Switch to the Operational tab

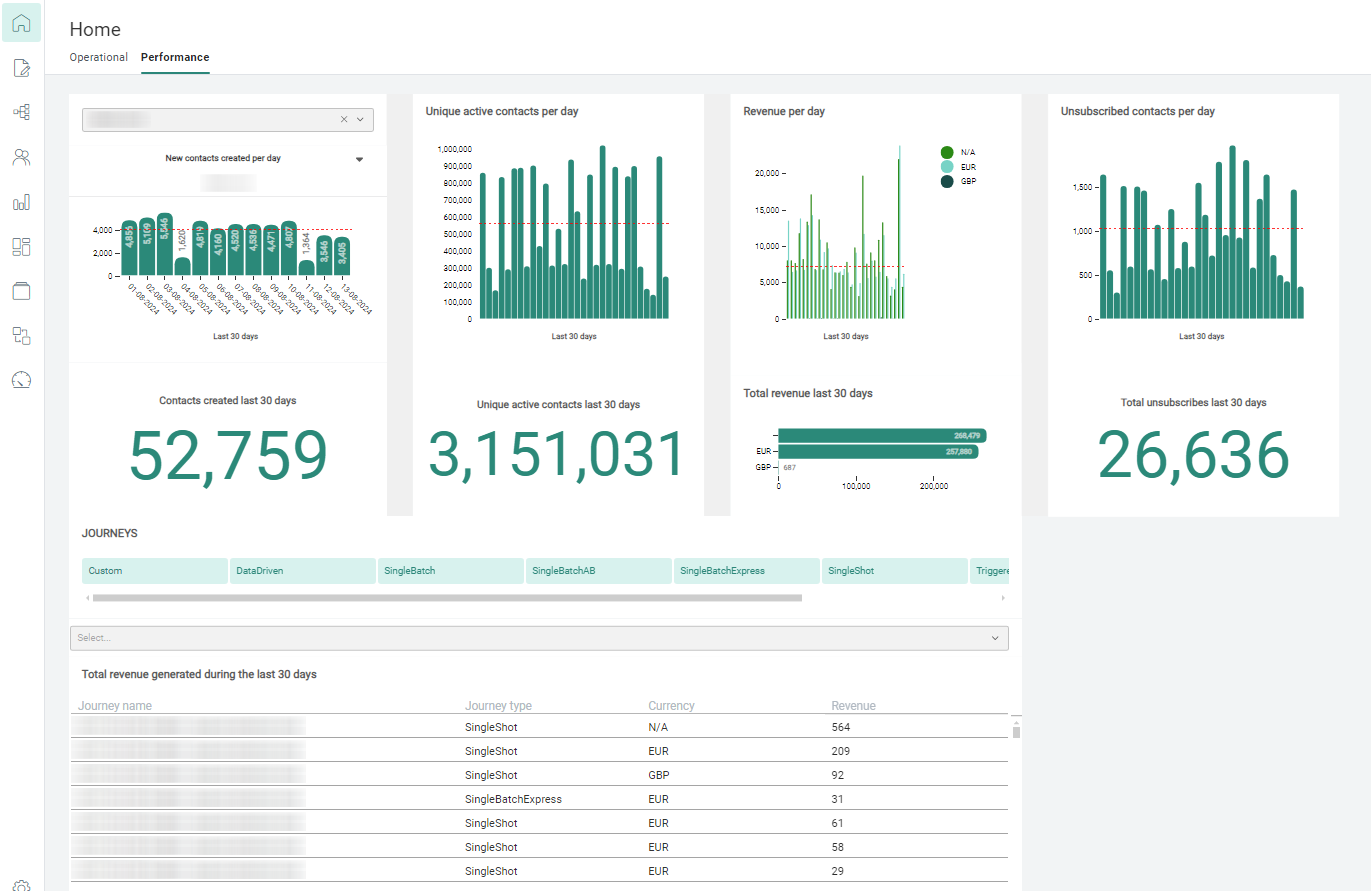coord(98,57)
